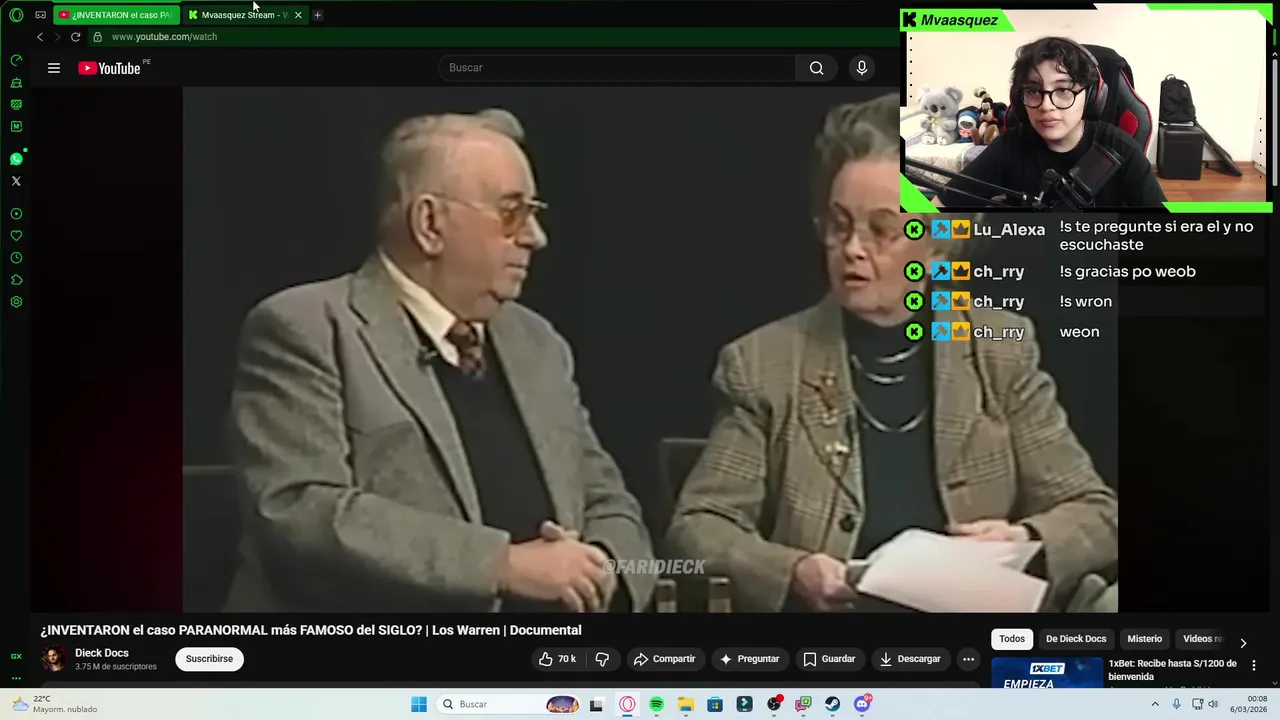
Task: Click the "!s gracias po weob" message
Action: click(1127, 272)
